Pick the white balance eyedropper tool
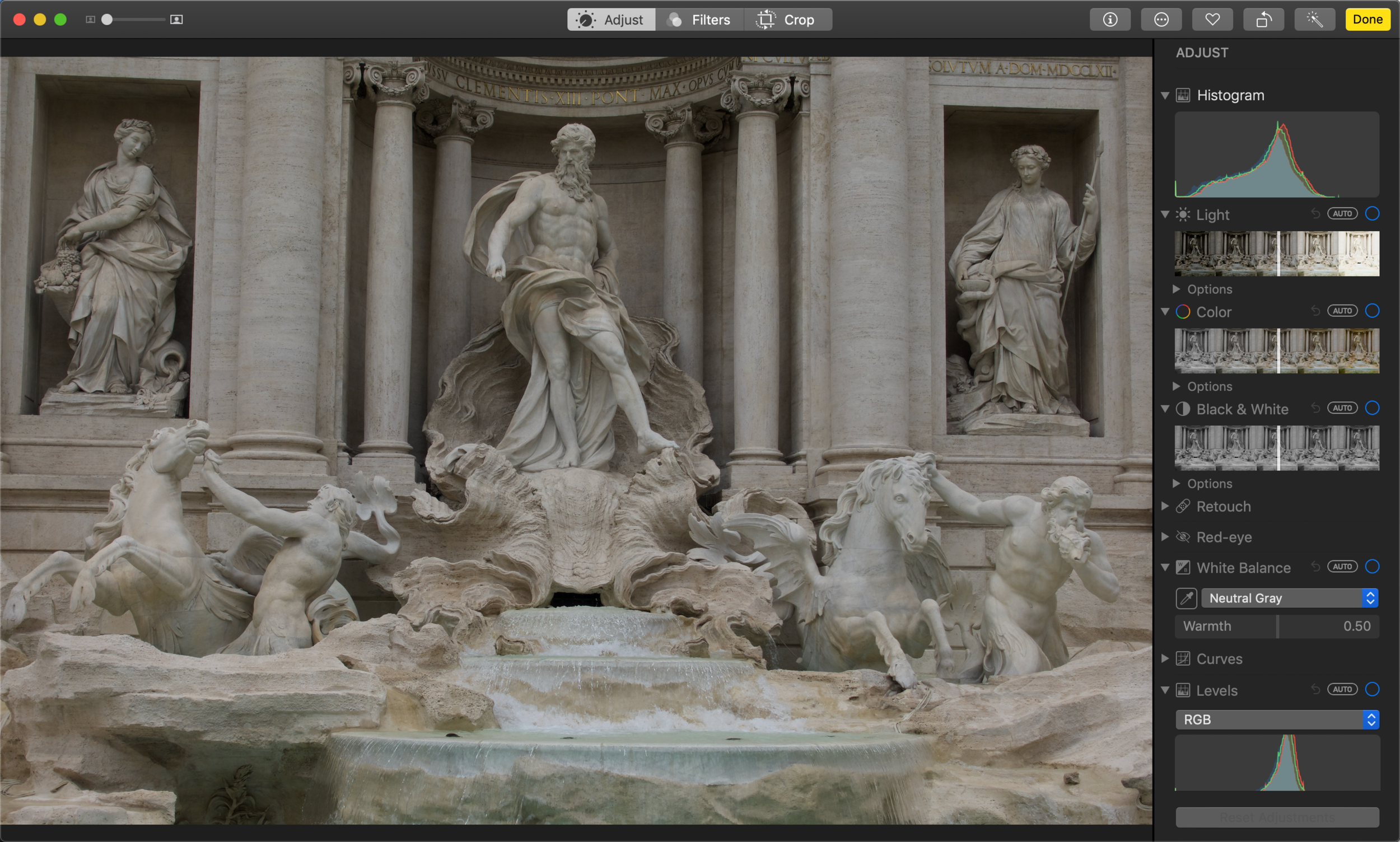Image resolution: width=1400 pixels, height=842 pixels. (x=1187, y=598)
